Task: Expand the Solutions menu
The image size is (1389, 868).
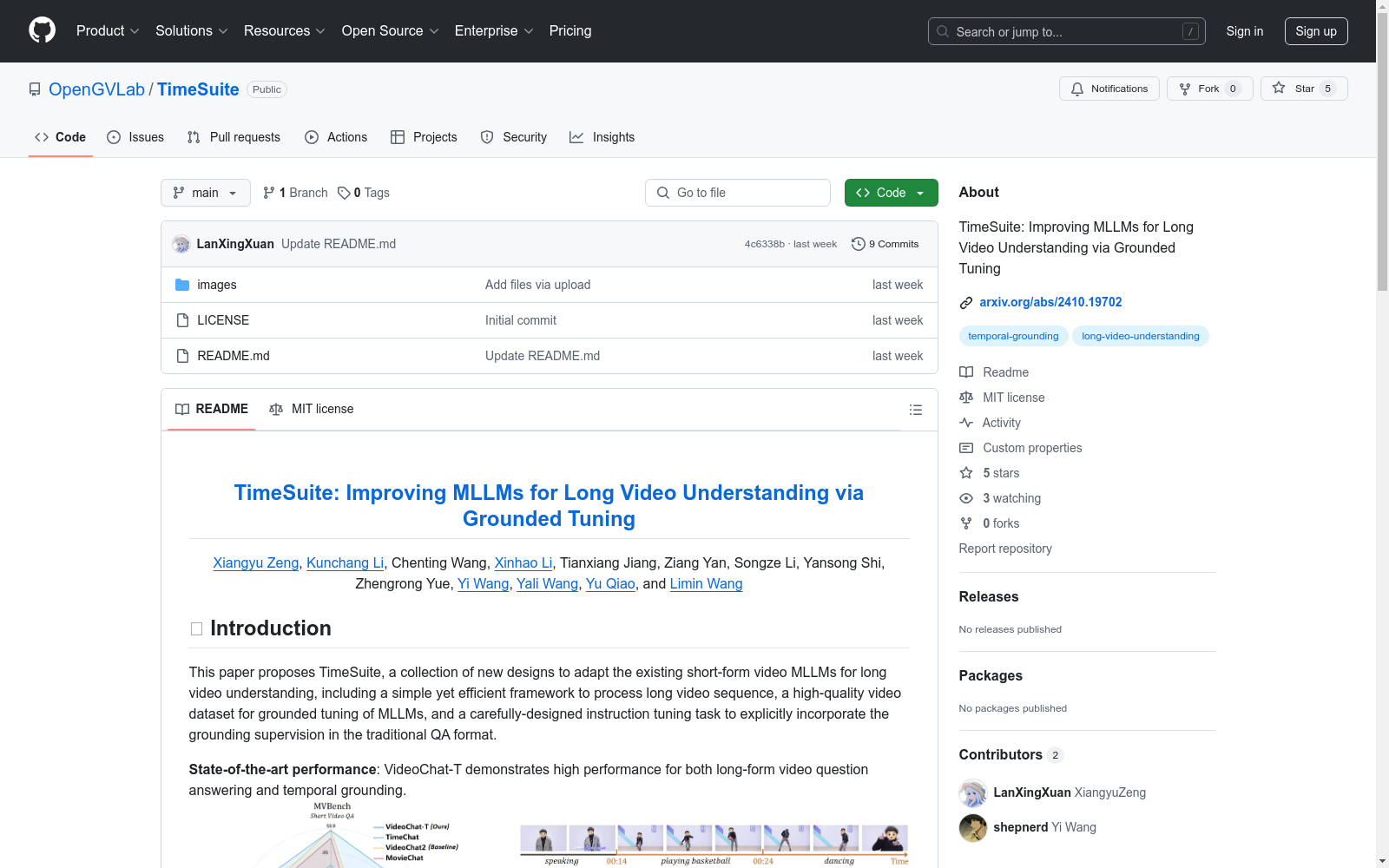Action: 192,30
